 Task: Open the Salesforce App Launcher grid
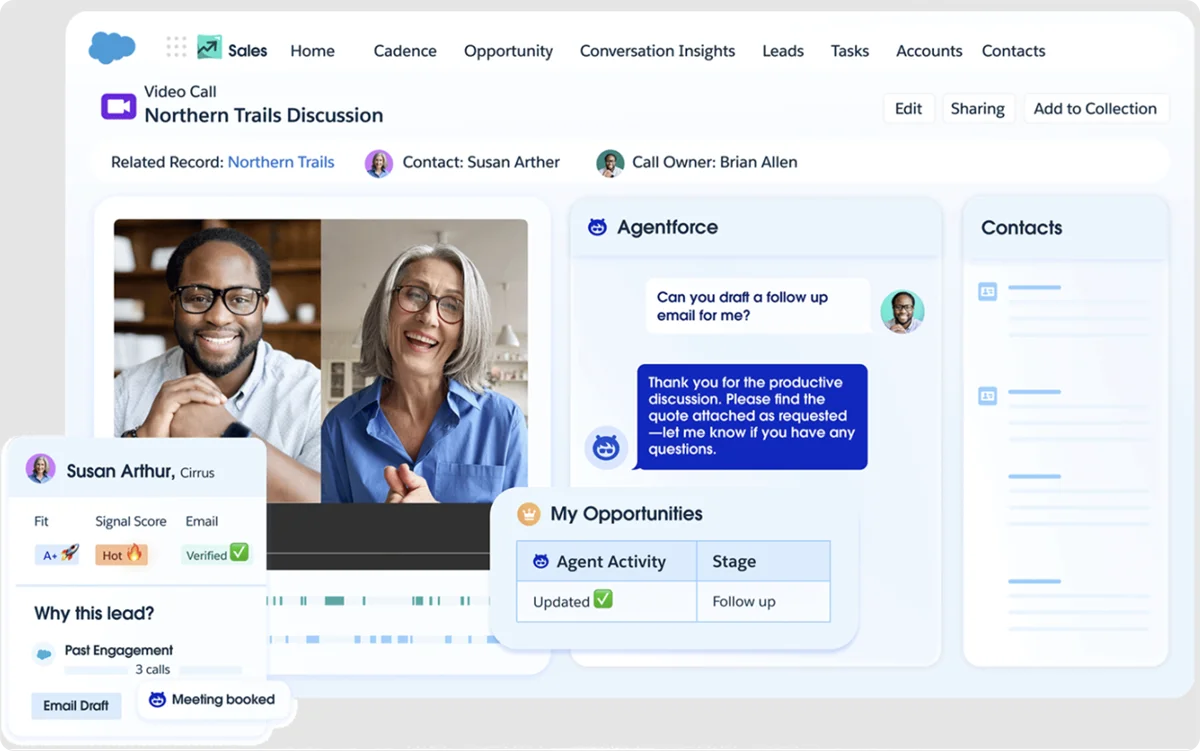tap(175, 47)
